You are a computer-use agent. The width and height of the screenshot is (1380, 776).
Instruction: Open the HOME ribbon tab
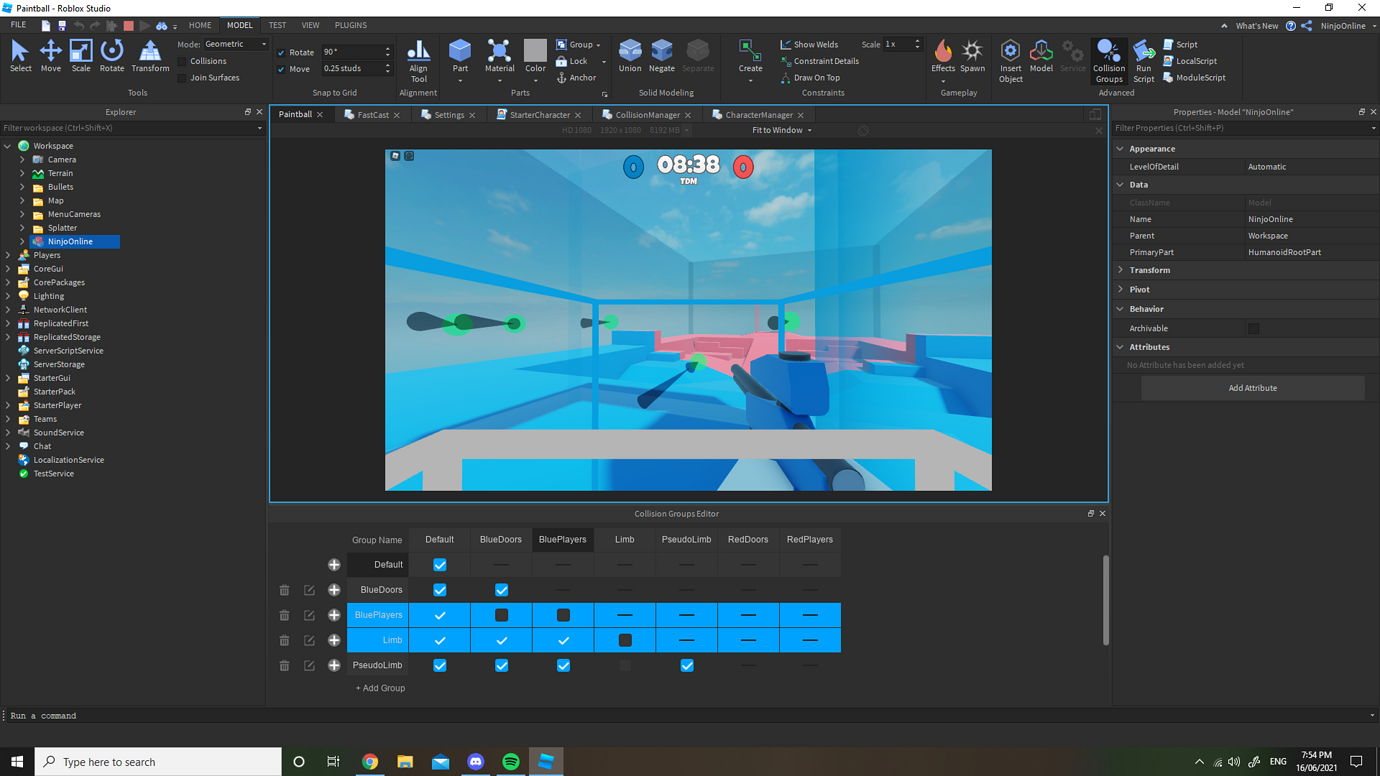pos(200,25)
